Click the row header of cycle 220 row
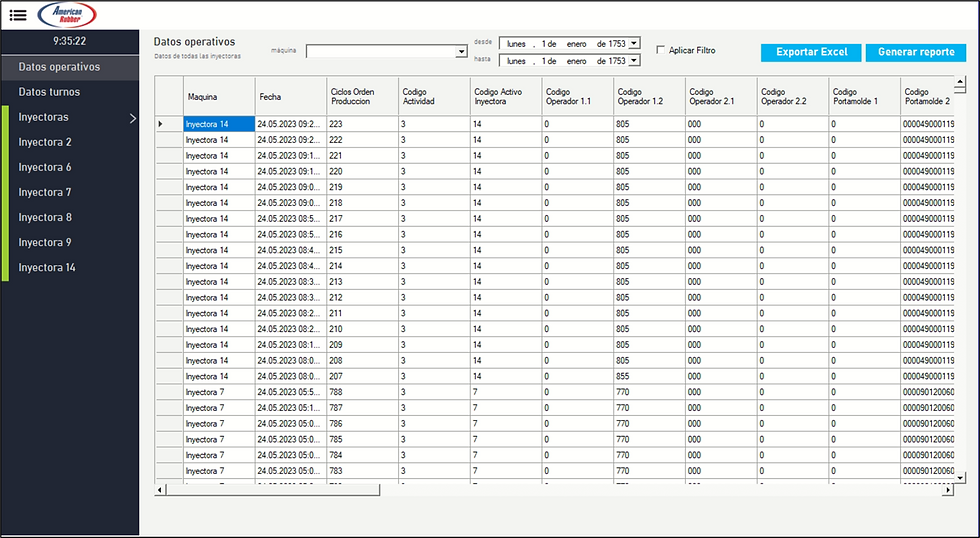This screenshot has height=538, width=980. click(x=169, y=171)
